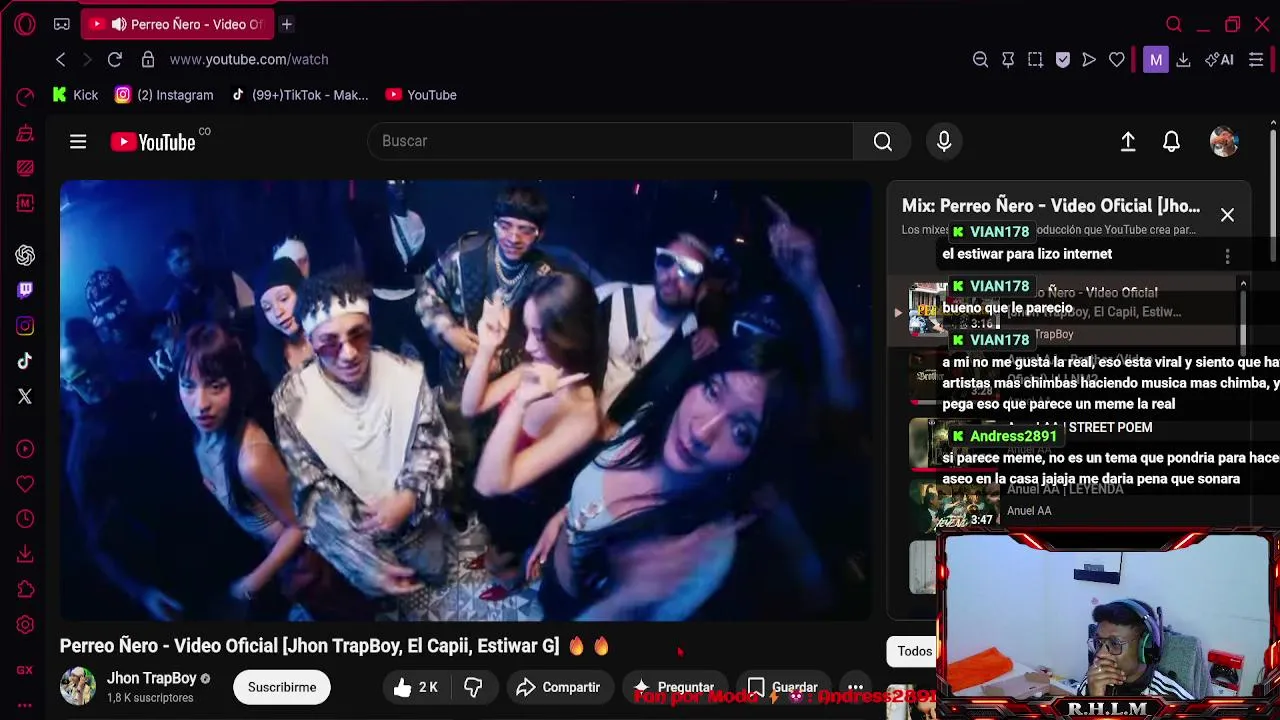Screen dimensions: 1280x720
Task: Open GX Corner icon in the sidebar
Action: coord(25,670)
